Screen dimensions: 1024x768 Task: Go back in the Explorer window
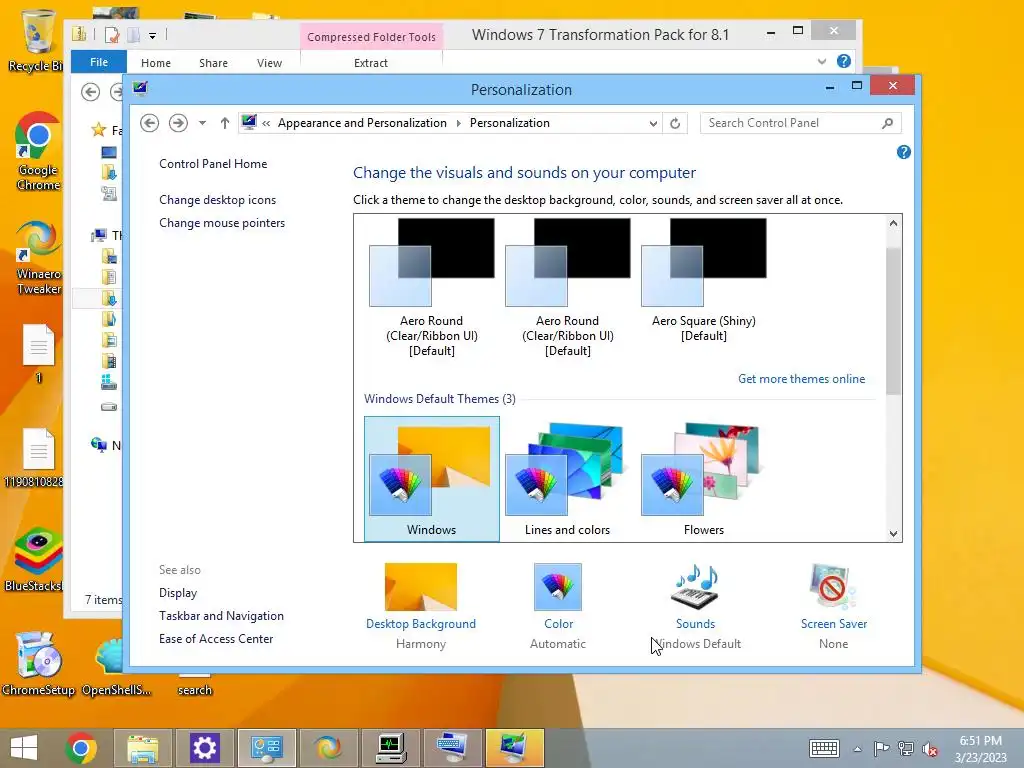[91, 92]
